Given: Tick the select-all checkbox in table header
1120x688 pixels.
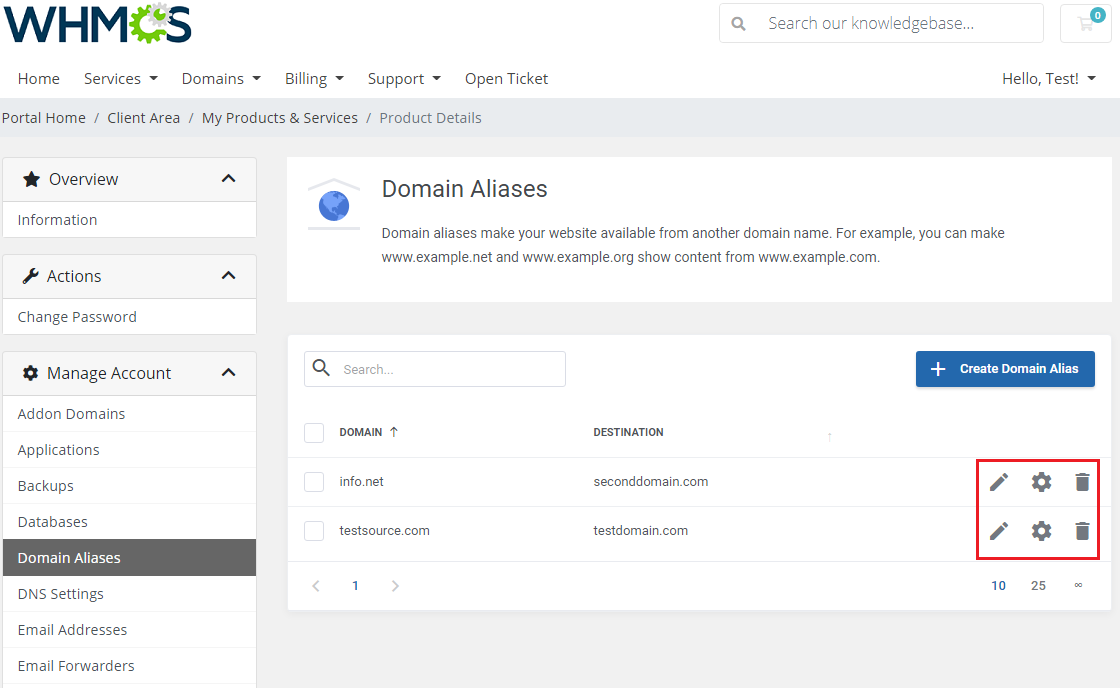Looking at the screenshot, I should pos(314,433).
